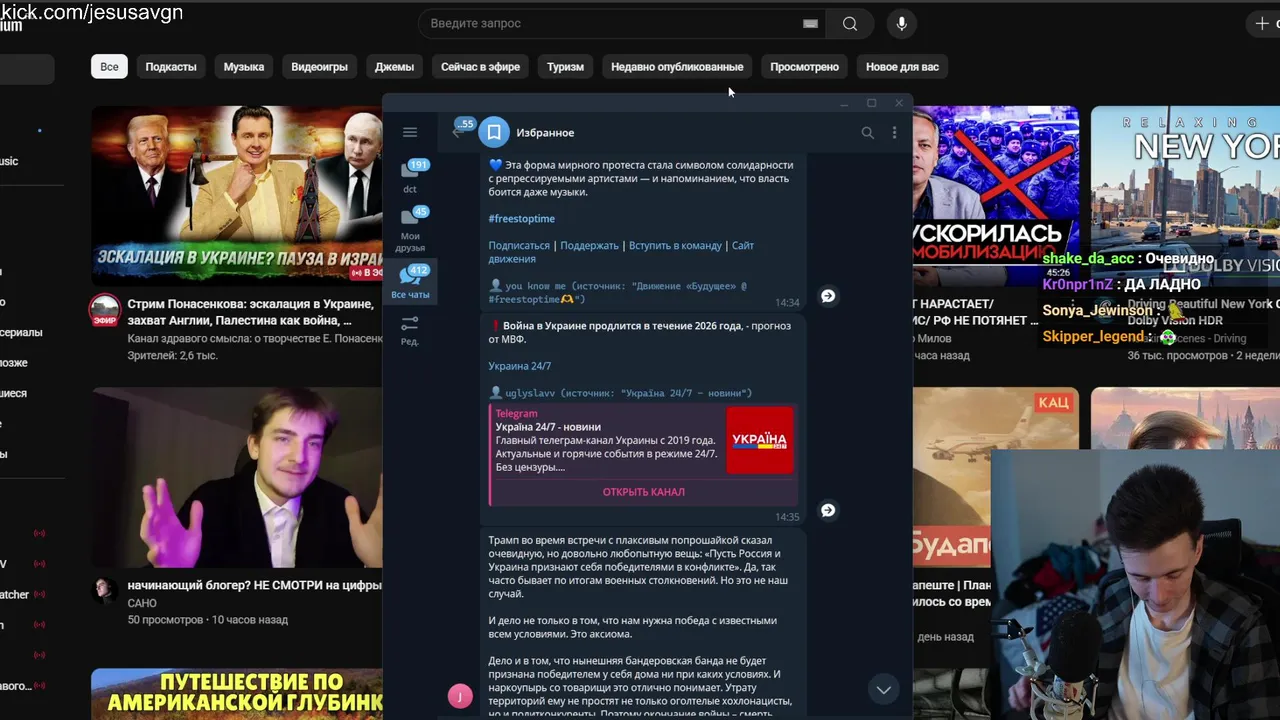Click the Поддержать link
Viewport: 1280px width, 720px height.
coord(589,245)
